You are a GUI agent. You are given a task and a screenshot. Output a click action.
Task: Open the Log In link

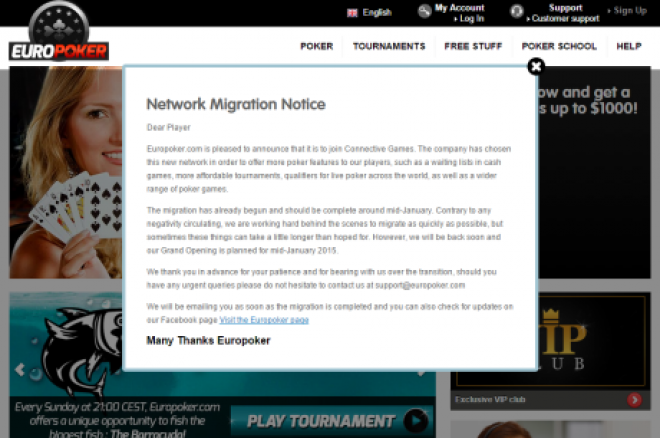coord(471,19)
